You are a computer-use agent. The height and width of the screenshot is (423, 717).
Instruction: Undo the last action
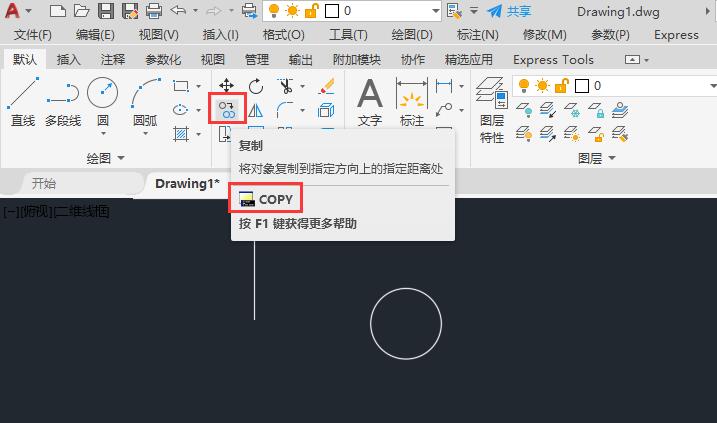(x=178, y=10)
